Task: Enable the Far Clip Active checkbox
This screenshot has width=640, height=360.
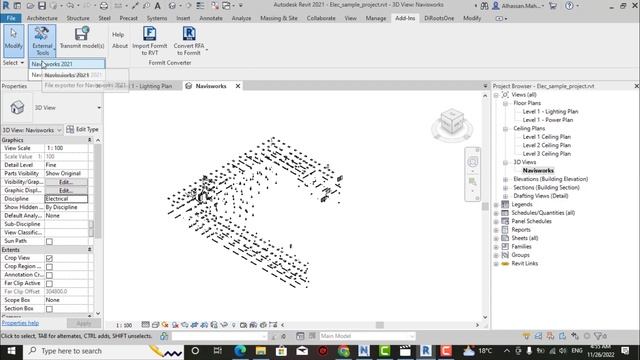Action: tap(49, 283)
